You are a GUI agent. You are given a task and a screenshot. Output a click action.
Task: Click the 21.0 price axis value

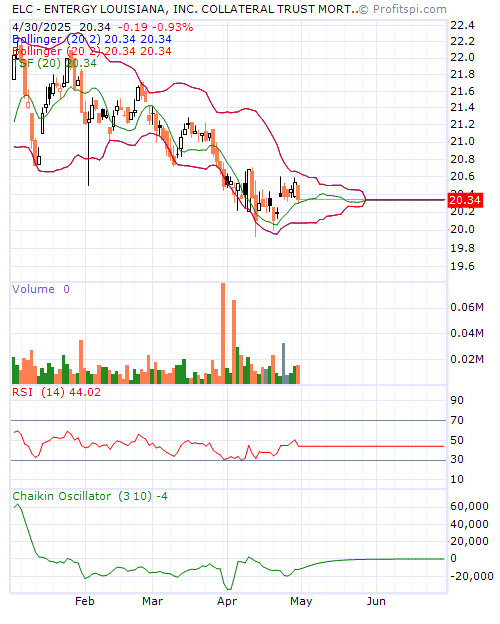(463, 141)
